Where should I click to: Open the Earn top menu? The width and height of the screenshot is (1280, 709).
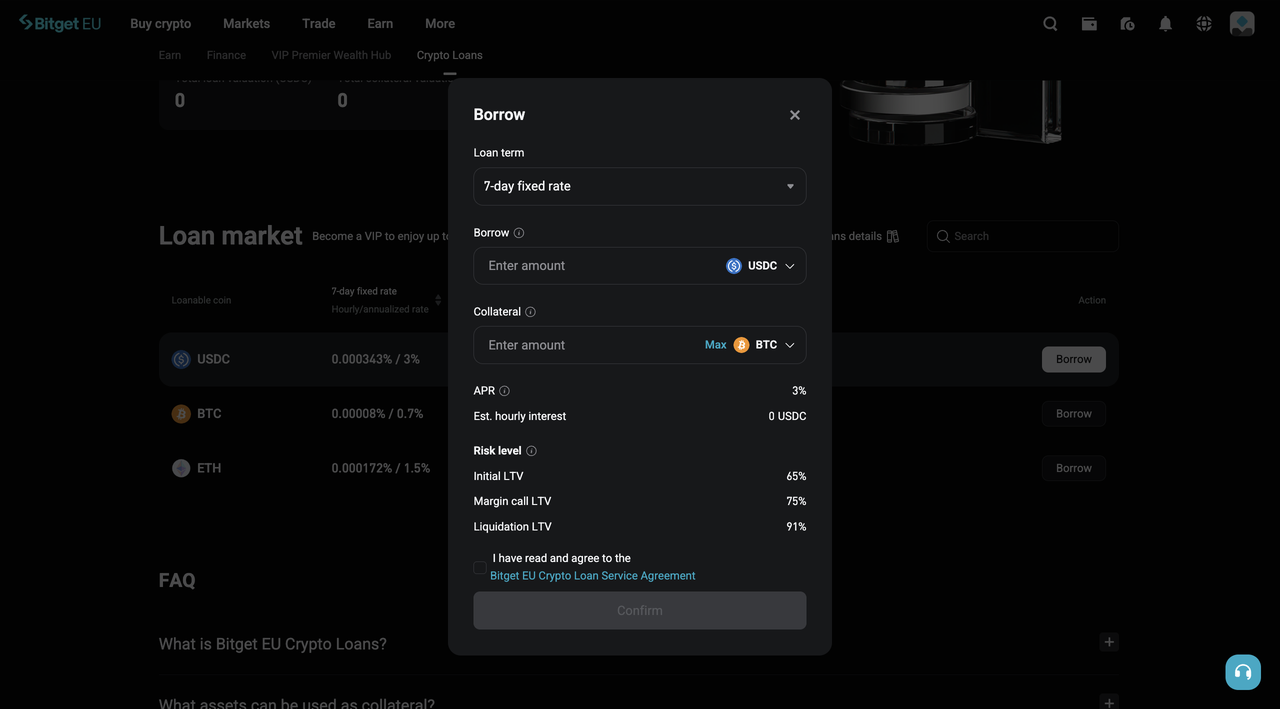click(380, 23)
